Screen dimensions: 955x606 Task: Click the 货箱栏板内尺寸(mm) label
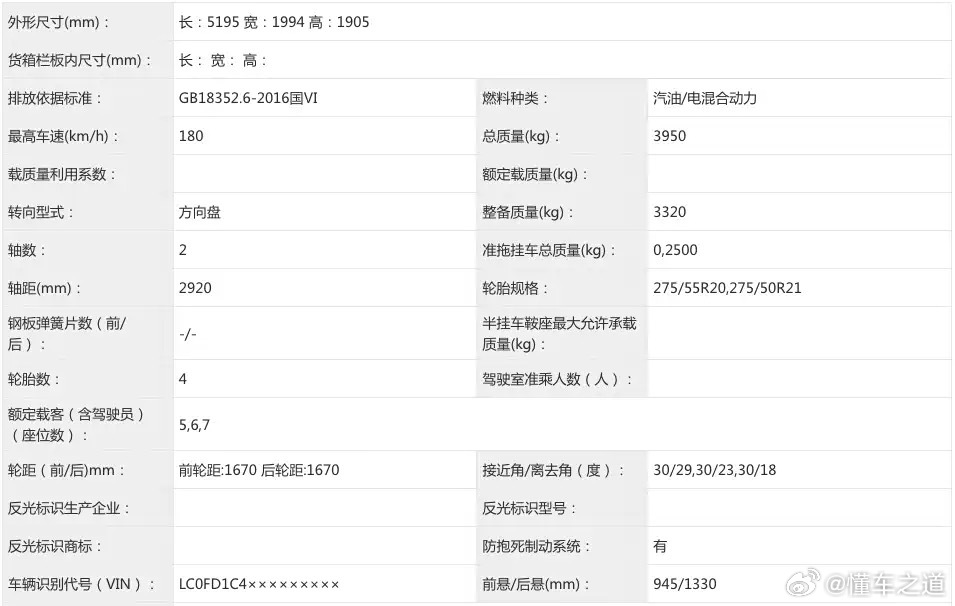tap(79, 60)
